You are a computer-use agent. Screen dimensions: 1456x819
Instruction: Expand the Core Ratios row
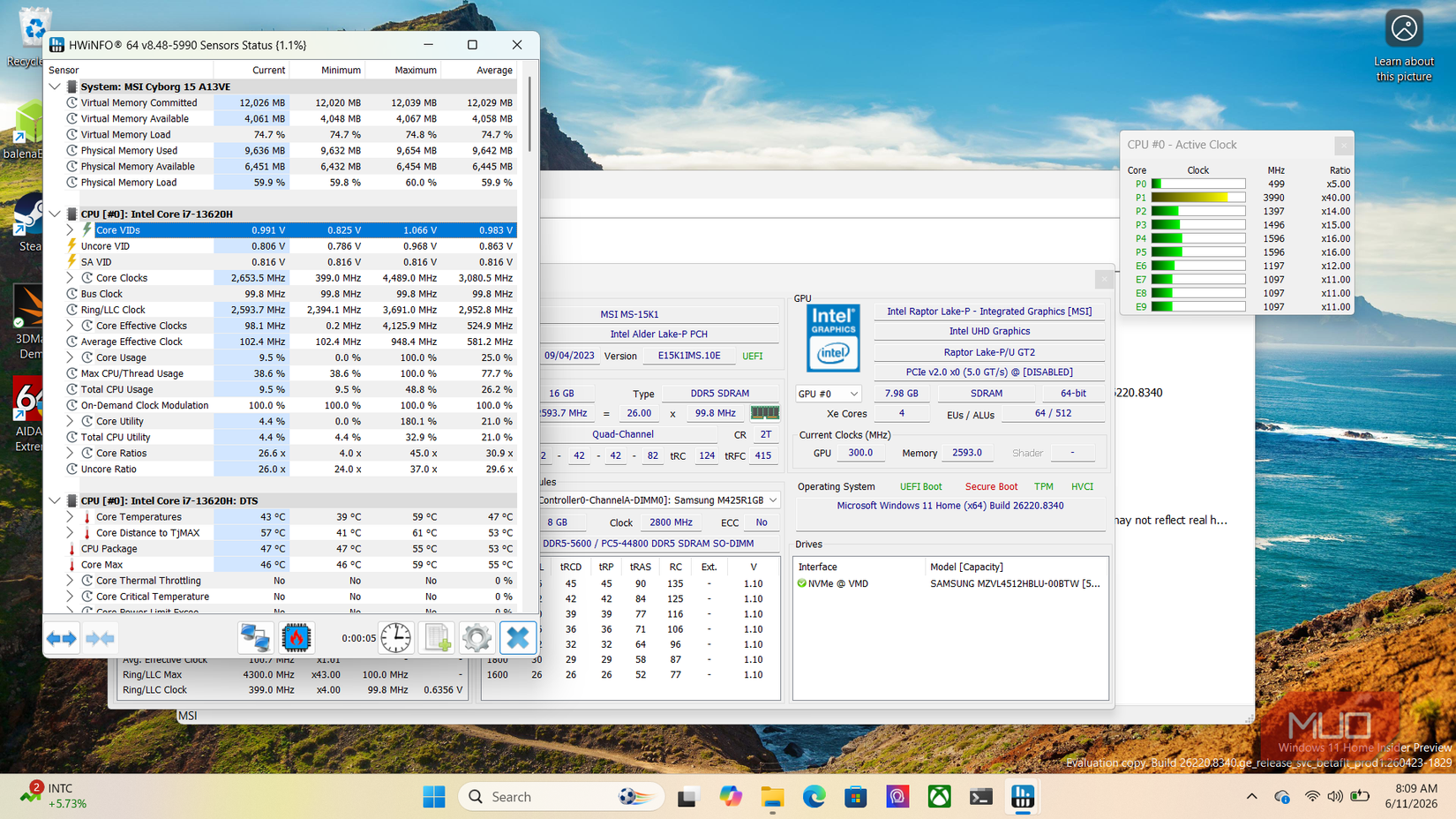pyautogui.click(x=71, y=454)
